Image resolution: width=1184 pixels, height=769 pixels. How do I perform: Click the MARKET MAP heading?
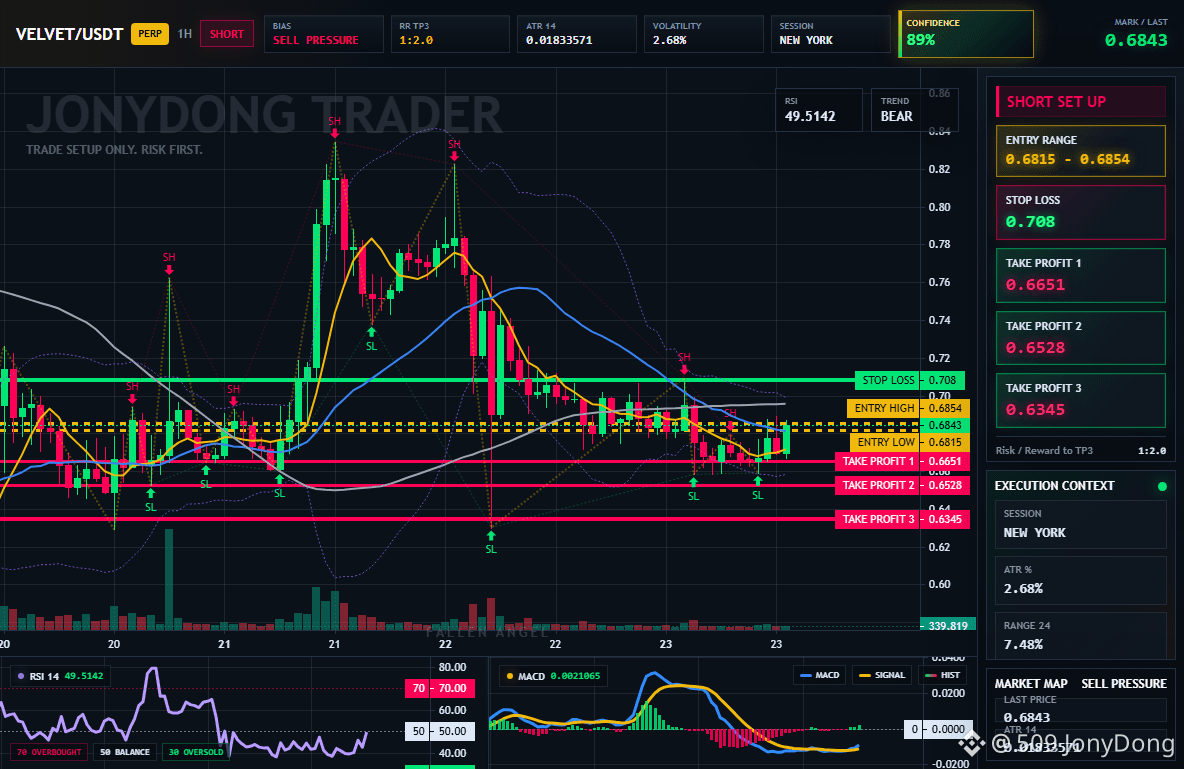(x=1031, y=684)
